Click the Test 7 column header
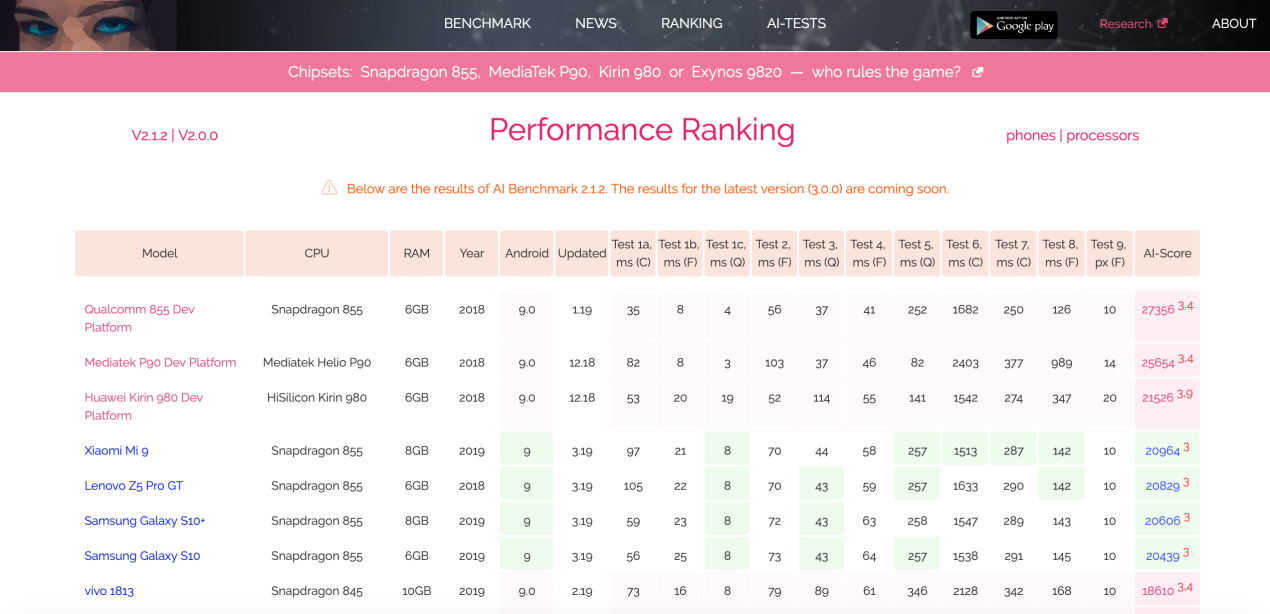The height and width of the screenshot is (614, 1270). click(x=1013, y=253)
